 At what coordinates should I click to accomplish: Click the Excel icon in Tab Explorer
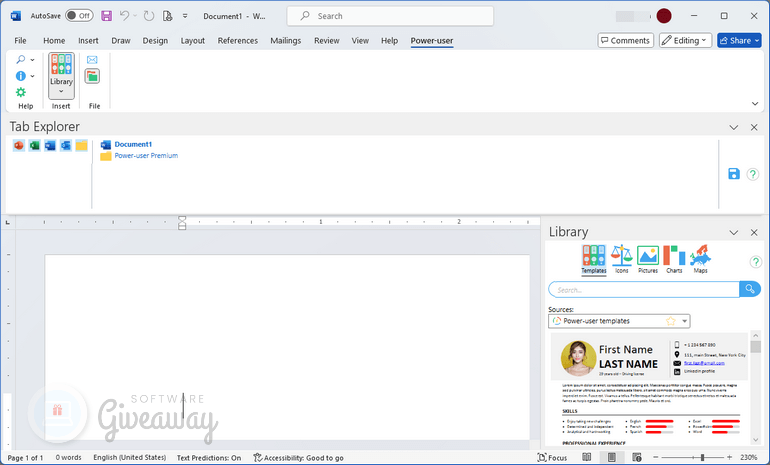(34, 145)
